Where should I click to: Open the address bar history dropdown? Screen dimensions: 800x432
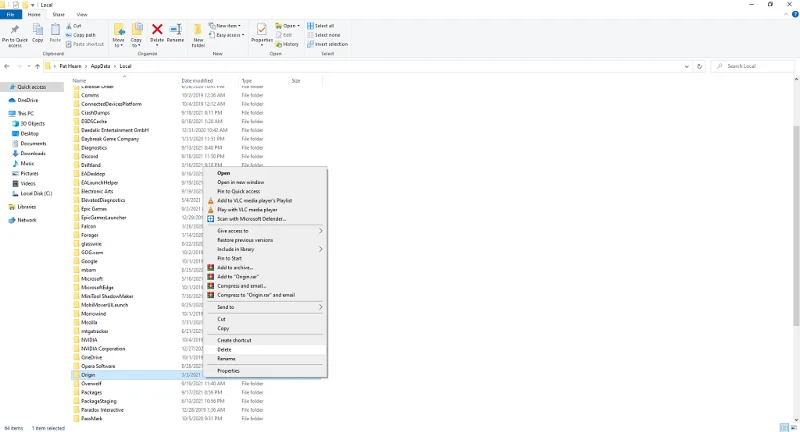(686, 66)
